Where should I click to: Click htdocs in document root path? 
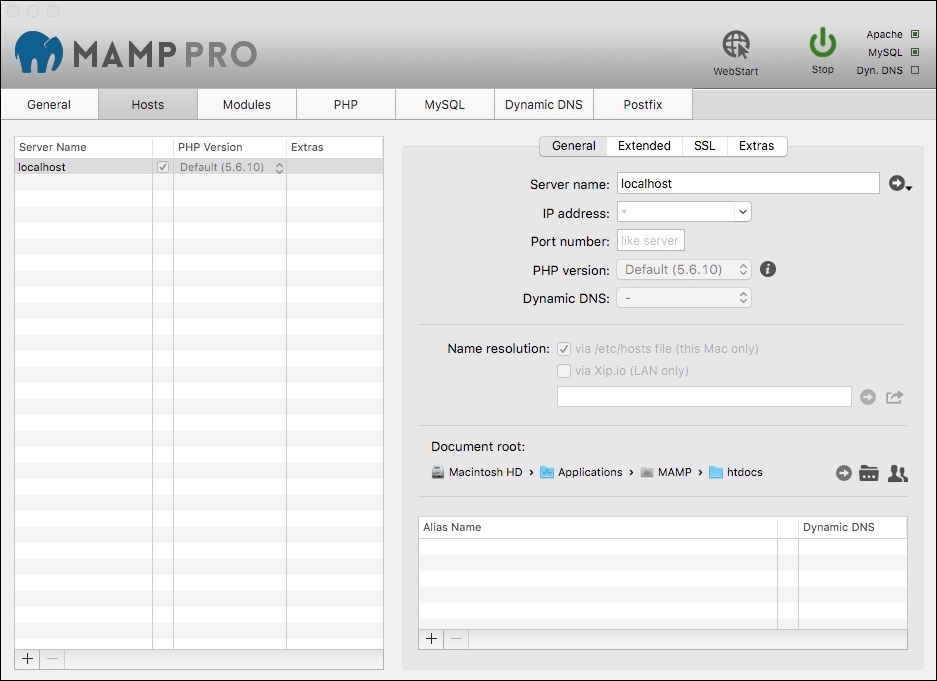745,473
